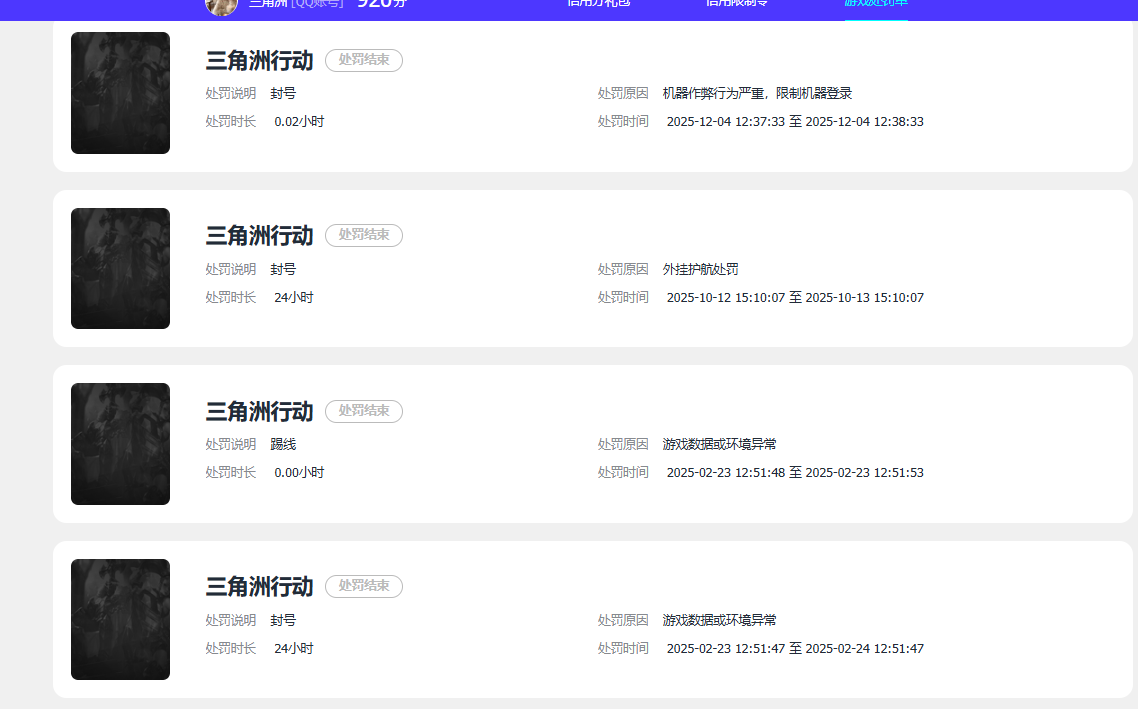
Task: Click 处罚结束 badge in the 踢线 card
Action: [x=364, y=411]
